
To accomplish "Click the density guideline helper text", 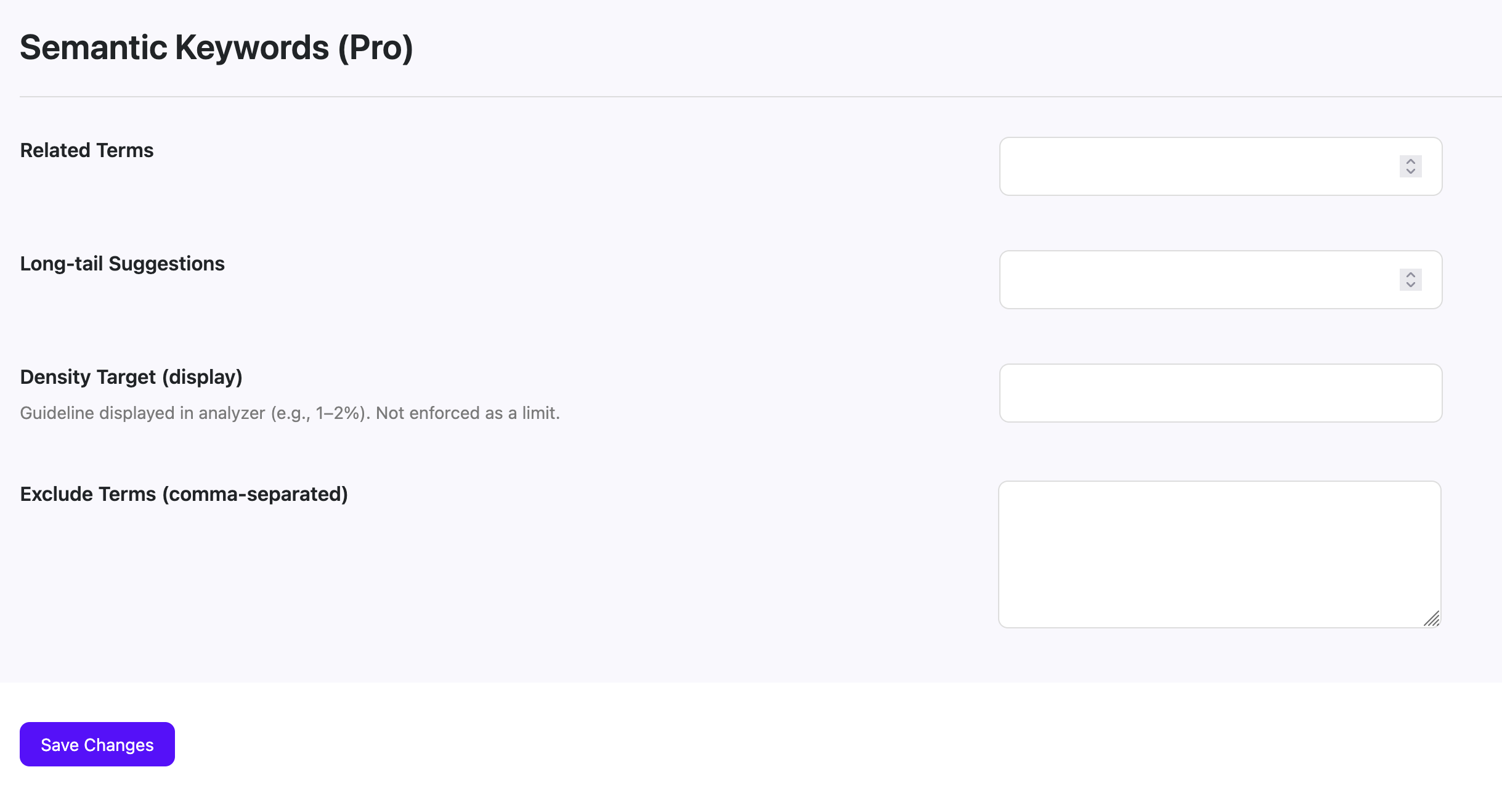I will point(290,413).
